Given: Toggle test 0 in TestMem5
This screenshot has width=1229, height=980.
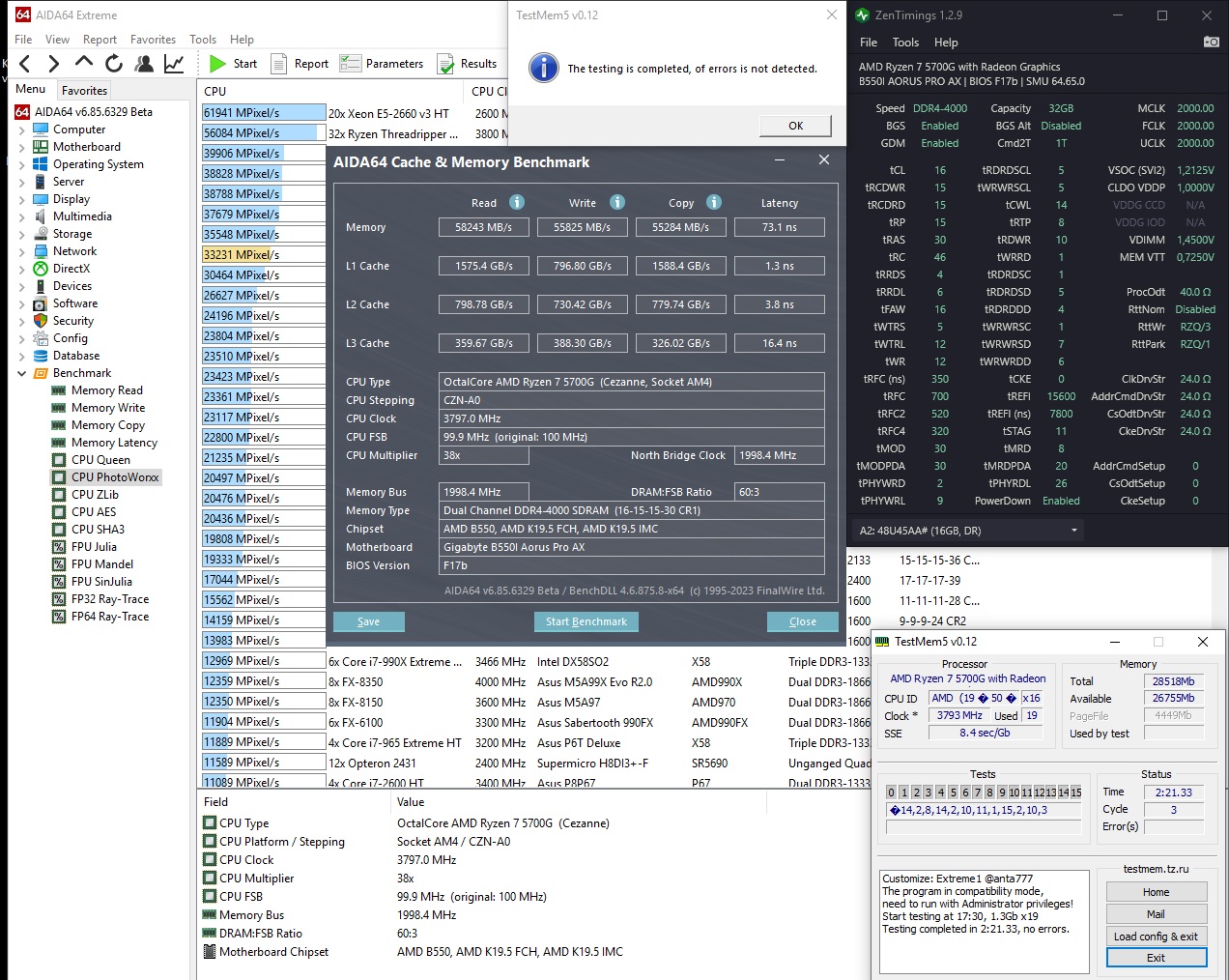Looking at the screenshot, I should [x=891, y=792].
